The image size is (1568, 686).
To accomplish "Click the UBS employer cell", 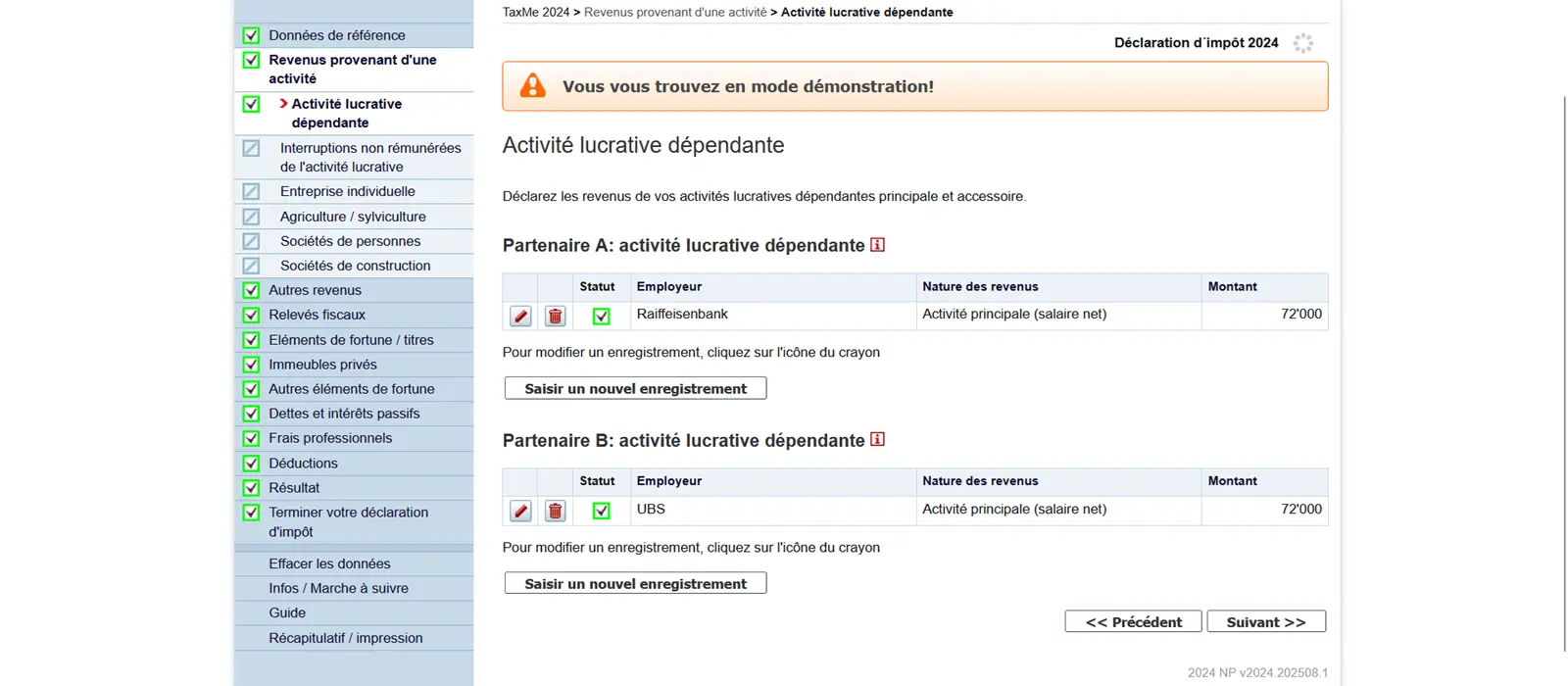I will pyautogui.click(x=773, y=510).
